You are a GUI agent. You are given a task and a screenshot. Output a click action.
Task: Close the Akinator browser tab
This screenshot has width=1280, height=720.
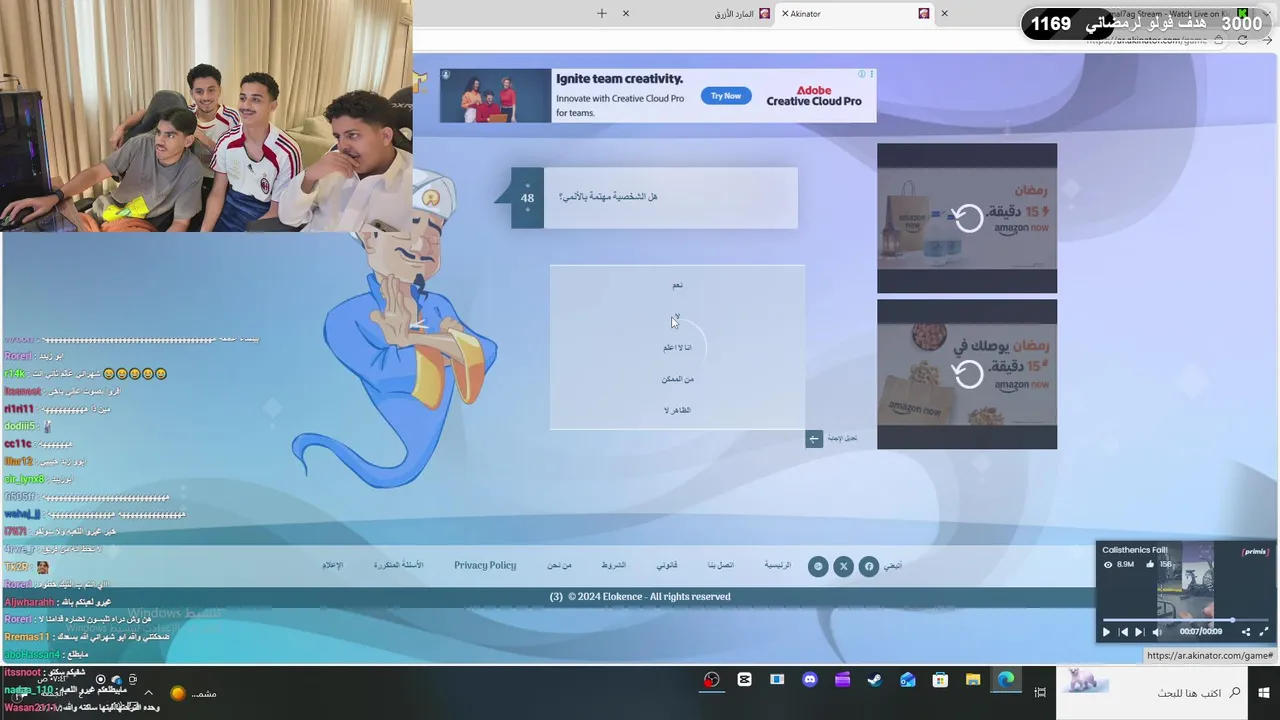coord(785,14)
